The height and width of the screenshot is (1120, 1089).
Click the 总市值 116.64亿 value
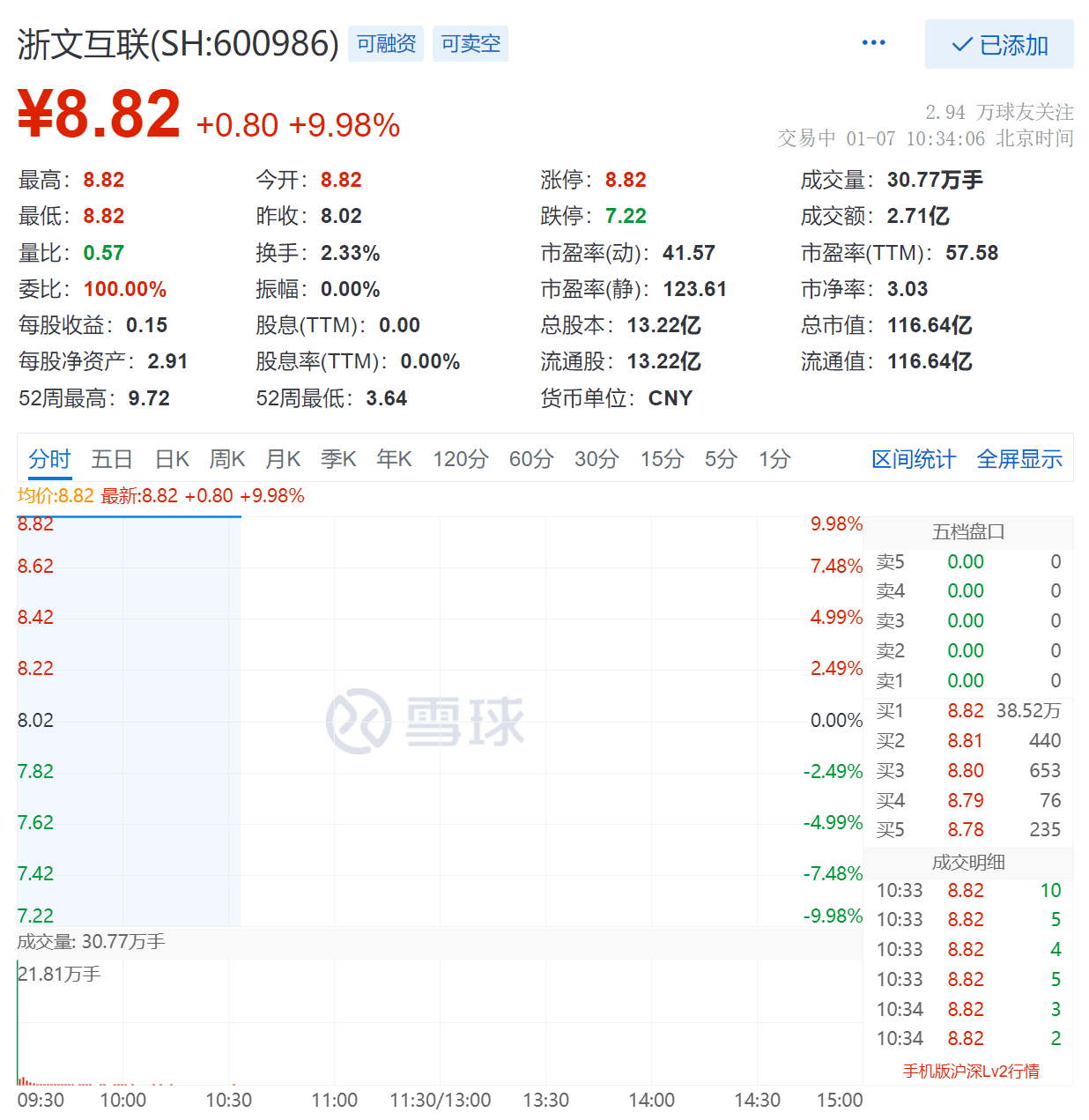tap(930, 325)
